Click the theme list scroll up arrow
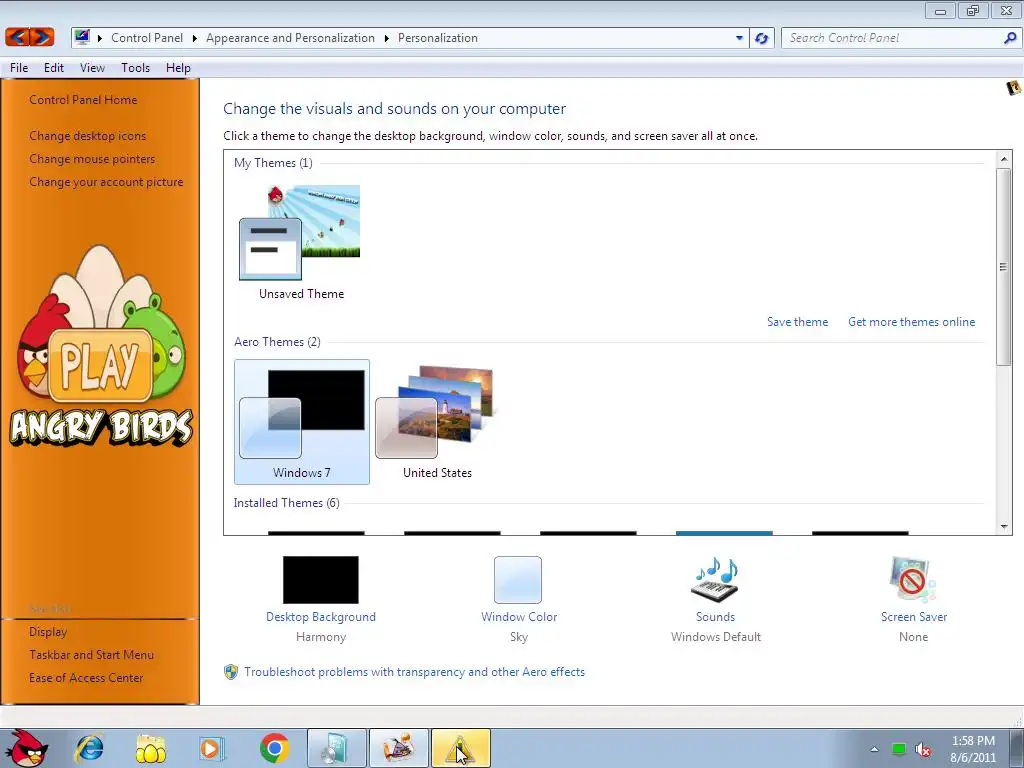Screen dimensions: 1024x768 click(1004, 159)
